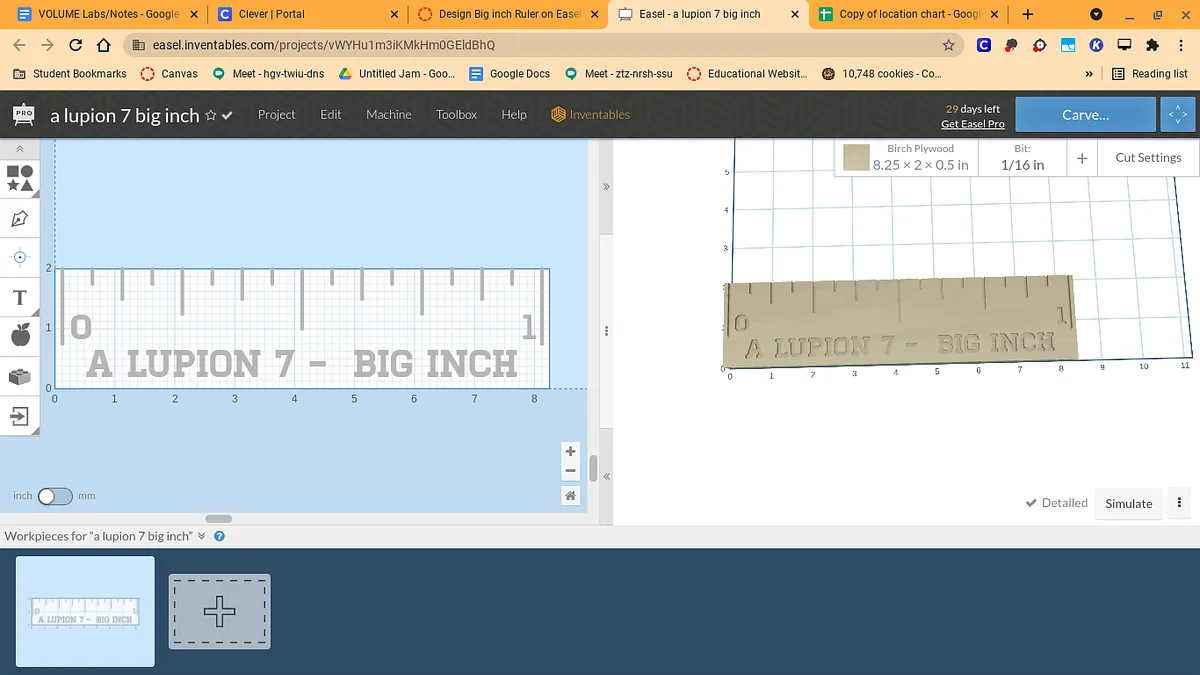This screenshot has height=675, width=1200.
Task: Select the Pen drawing tool
Action: [x=20, y=218]
